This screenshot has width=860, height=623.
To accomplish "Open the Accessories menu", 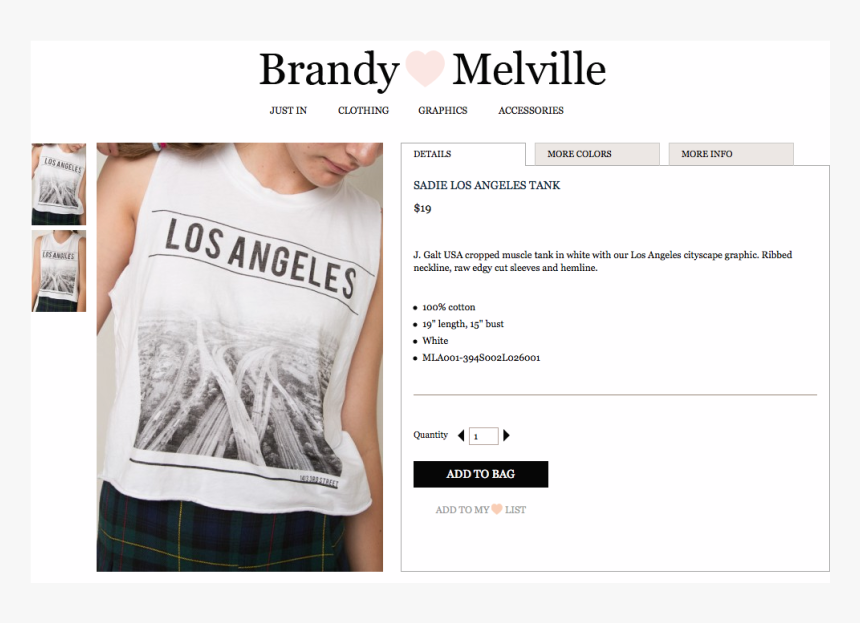I will 531,110.
